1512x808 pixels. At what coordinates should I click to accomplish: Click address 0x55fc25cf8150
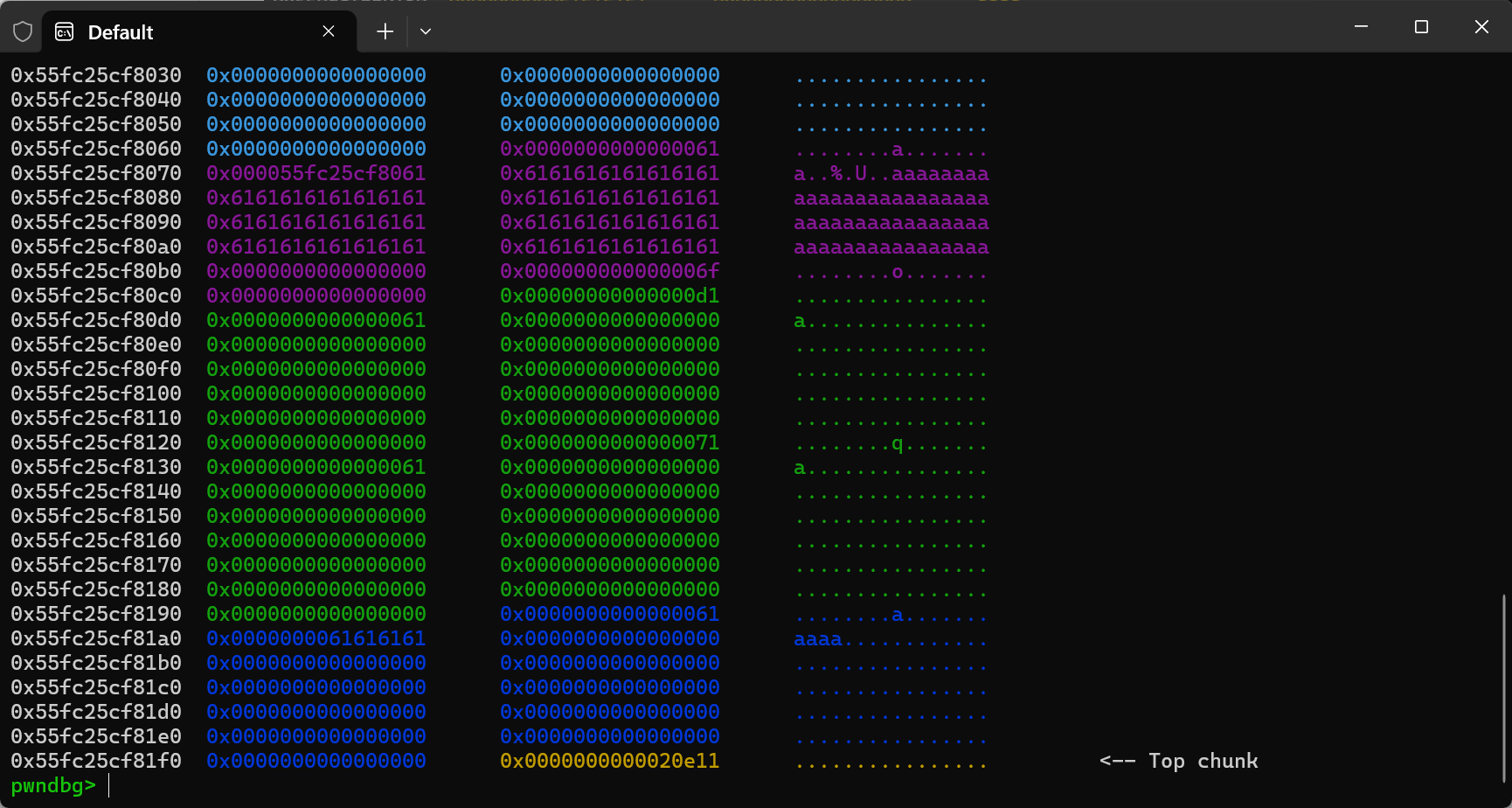[x=96, y=516]
